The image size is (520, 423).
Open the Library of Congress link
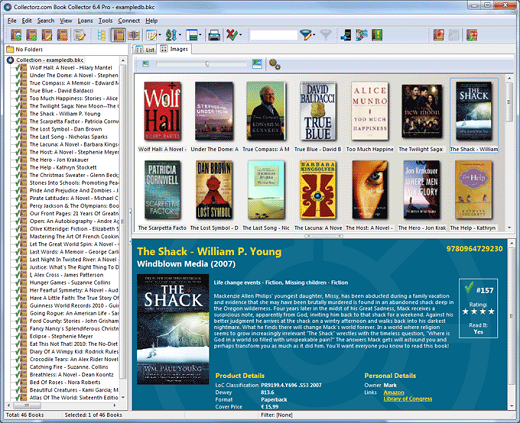(x=408, y=399)
